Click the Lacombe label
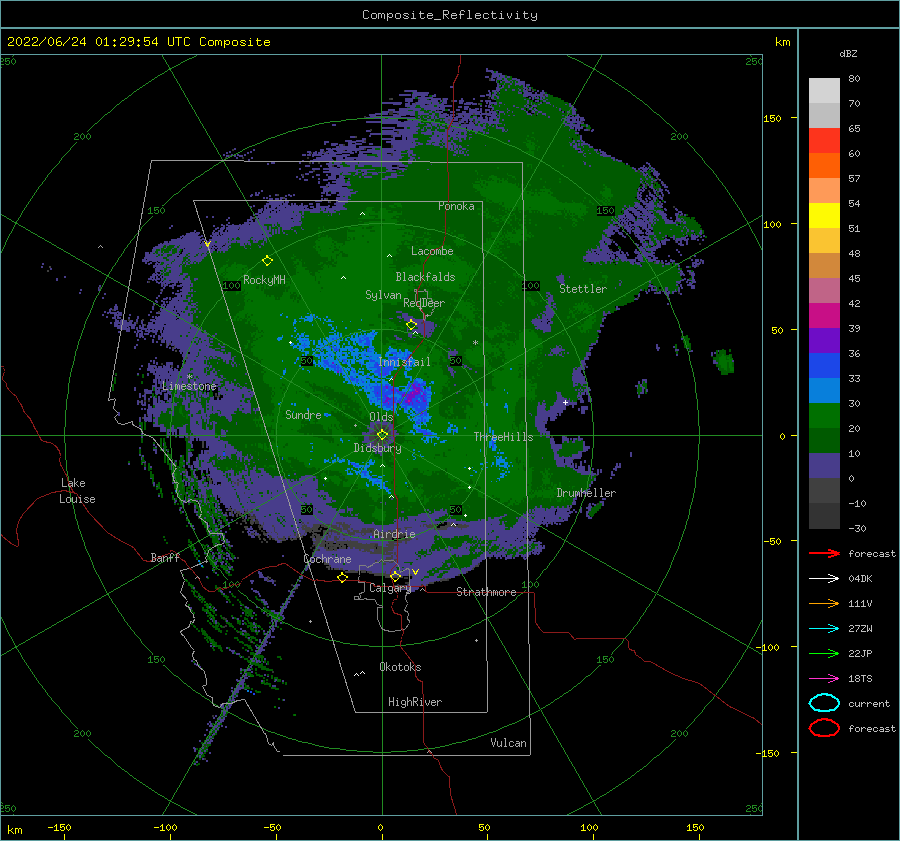900x841 pixels. 432,251
